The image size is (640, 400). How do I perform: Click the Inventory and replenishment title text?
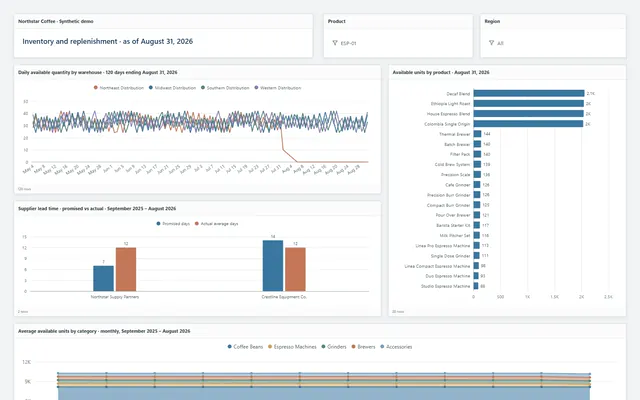pos(107,41)
